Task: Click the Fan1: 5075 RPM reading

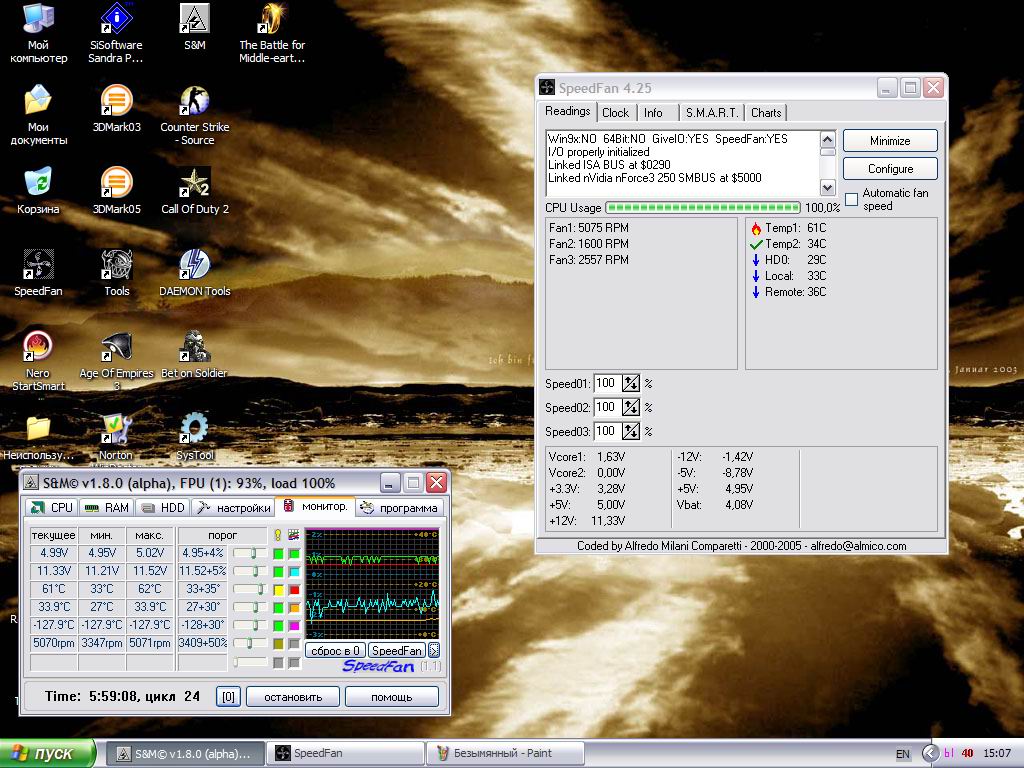Action: coord(589,228)
